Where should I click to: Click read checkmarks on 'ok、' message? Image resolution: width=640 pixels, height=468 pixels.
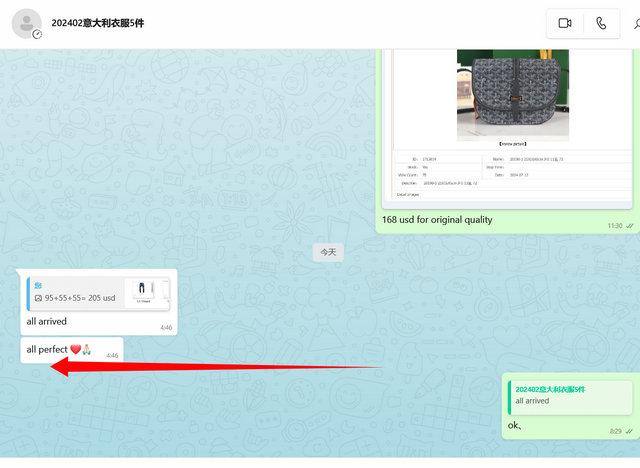coord(630,431)
